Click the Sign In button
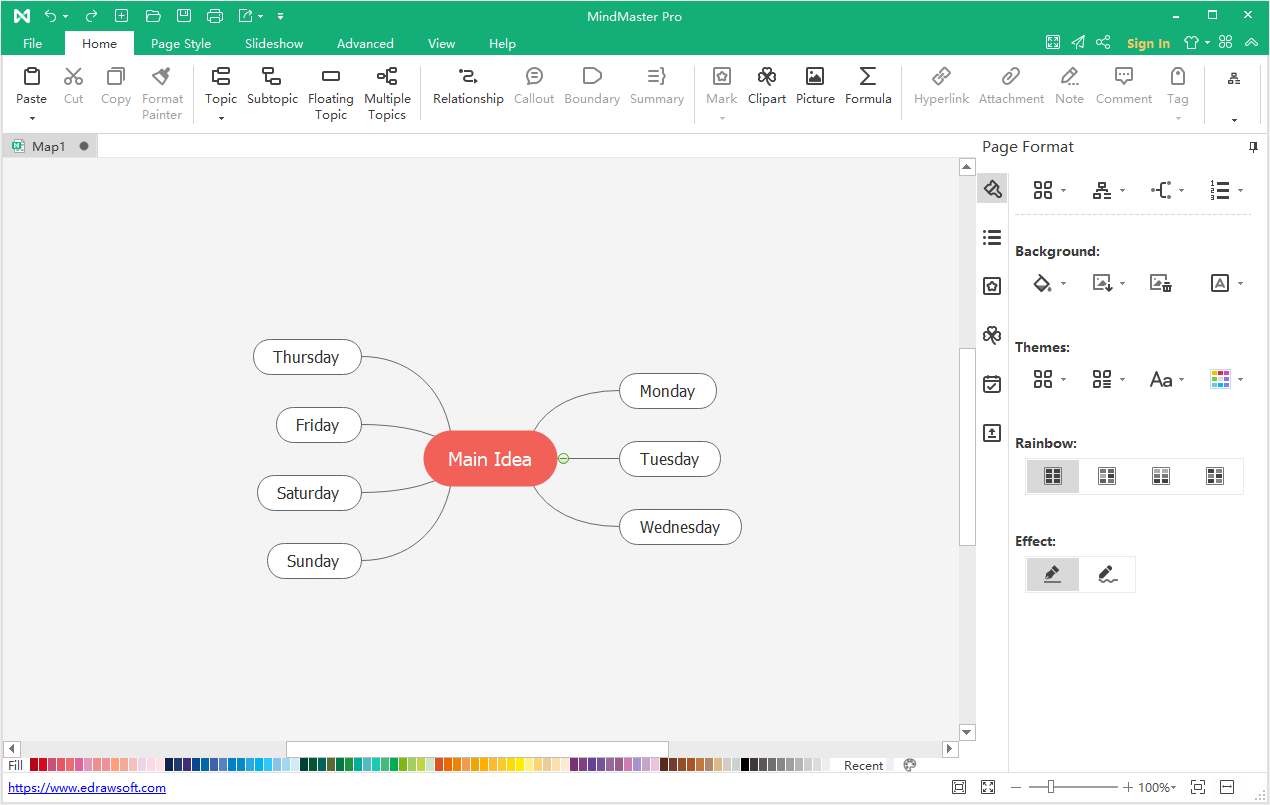The width and height of the screenshot is (1270, 805). point(1147,43)
